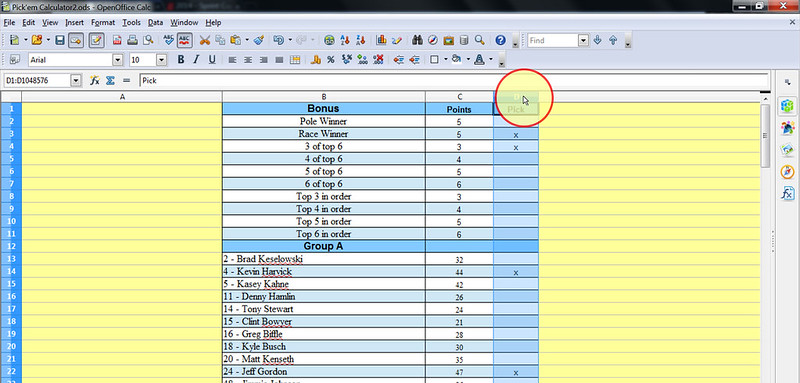Click the Save document icon
The image size is (800, 383).
click(x=60, y=40)
